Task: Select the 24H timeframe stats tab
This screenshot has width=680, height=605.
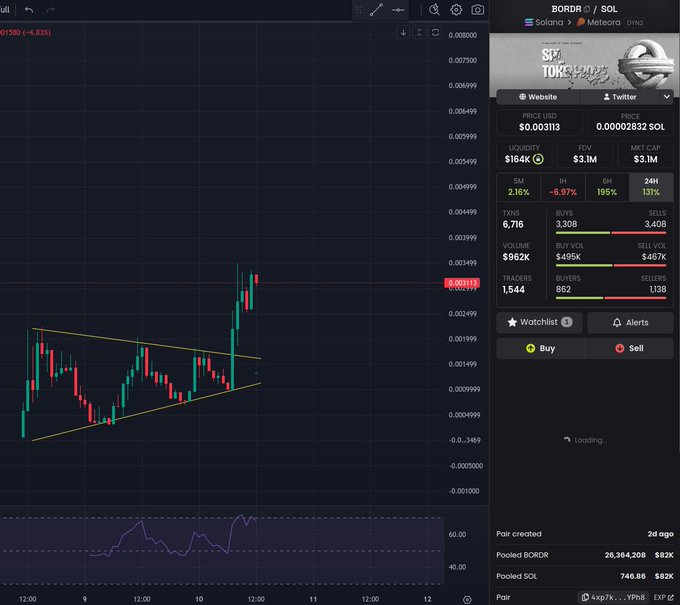Action: [651, 187]
